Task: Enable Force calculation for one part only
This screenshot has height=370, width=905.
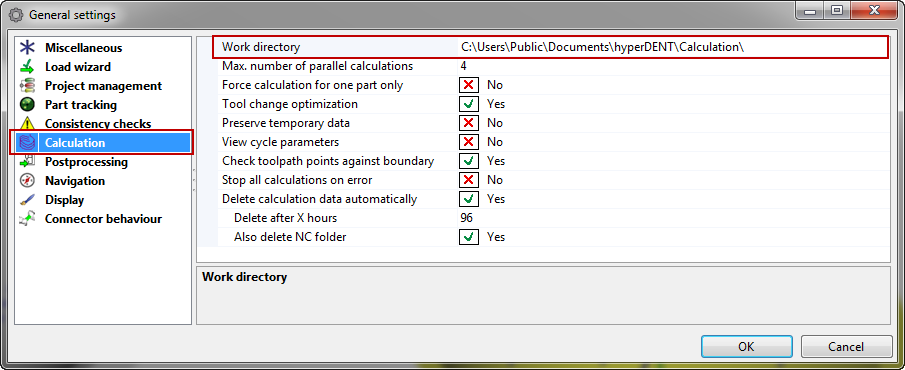Action: tap(469, 85)
